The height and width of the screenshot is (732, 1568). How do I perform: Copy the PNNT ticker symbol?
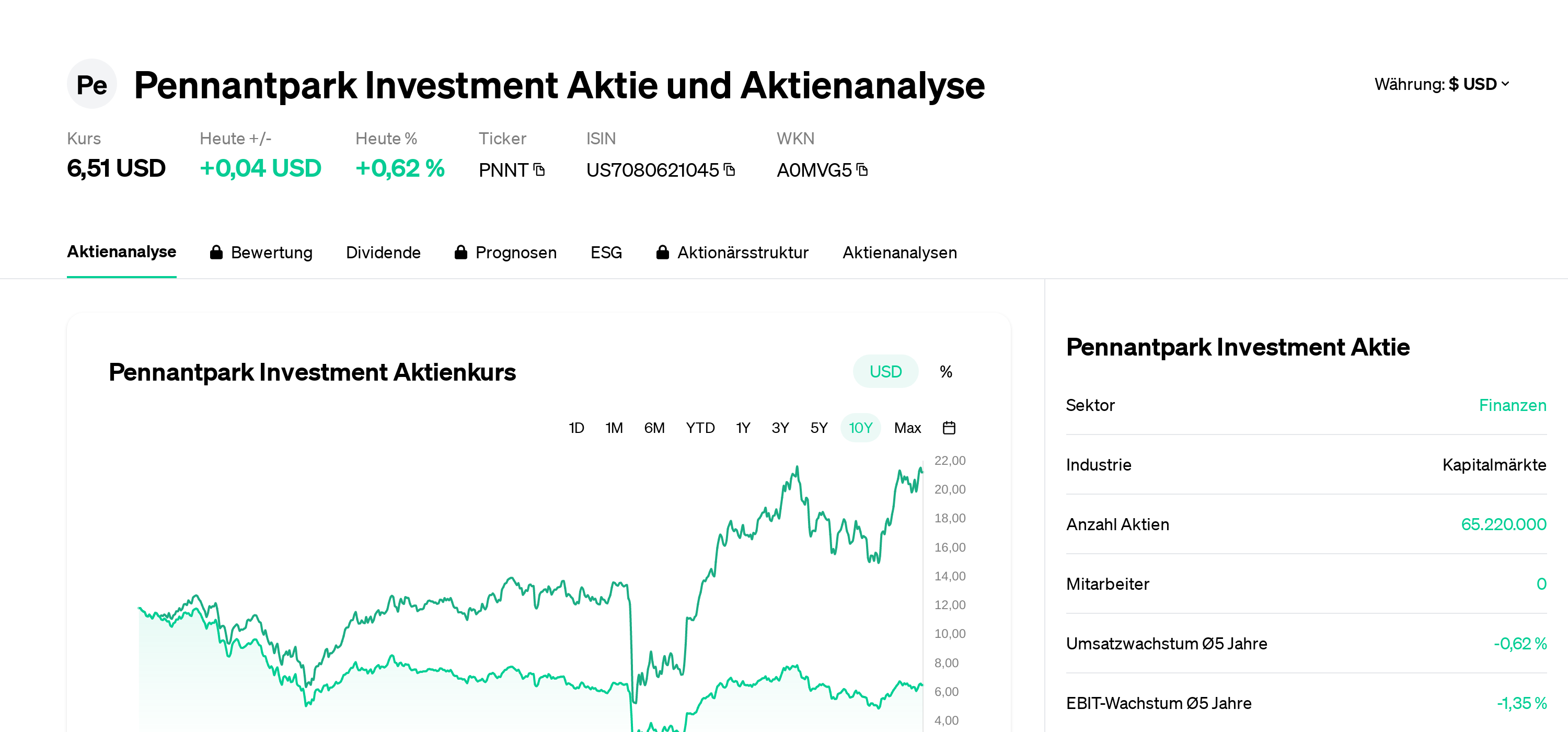point(538,170)
